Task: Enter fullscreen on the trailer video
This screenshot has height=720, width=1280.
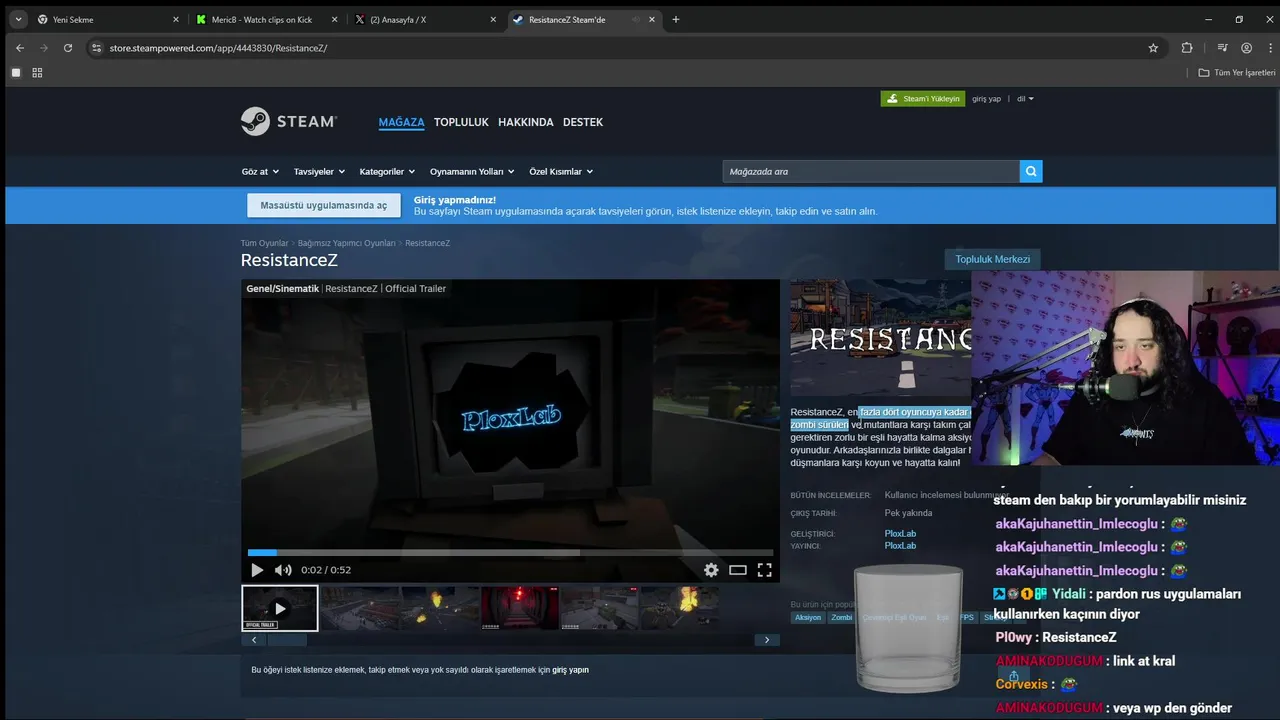Action: tap(764, 570)
